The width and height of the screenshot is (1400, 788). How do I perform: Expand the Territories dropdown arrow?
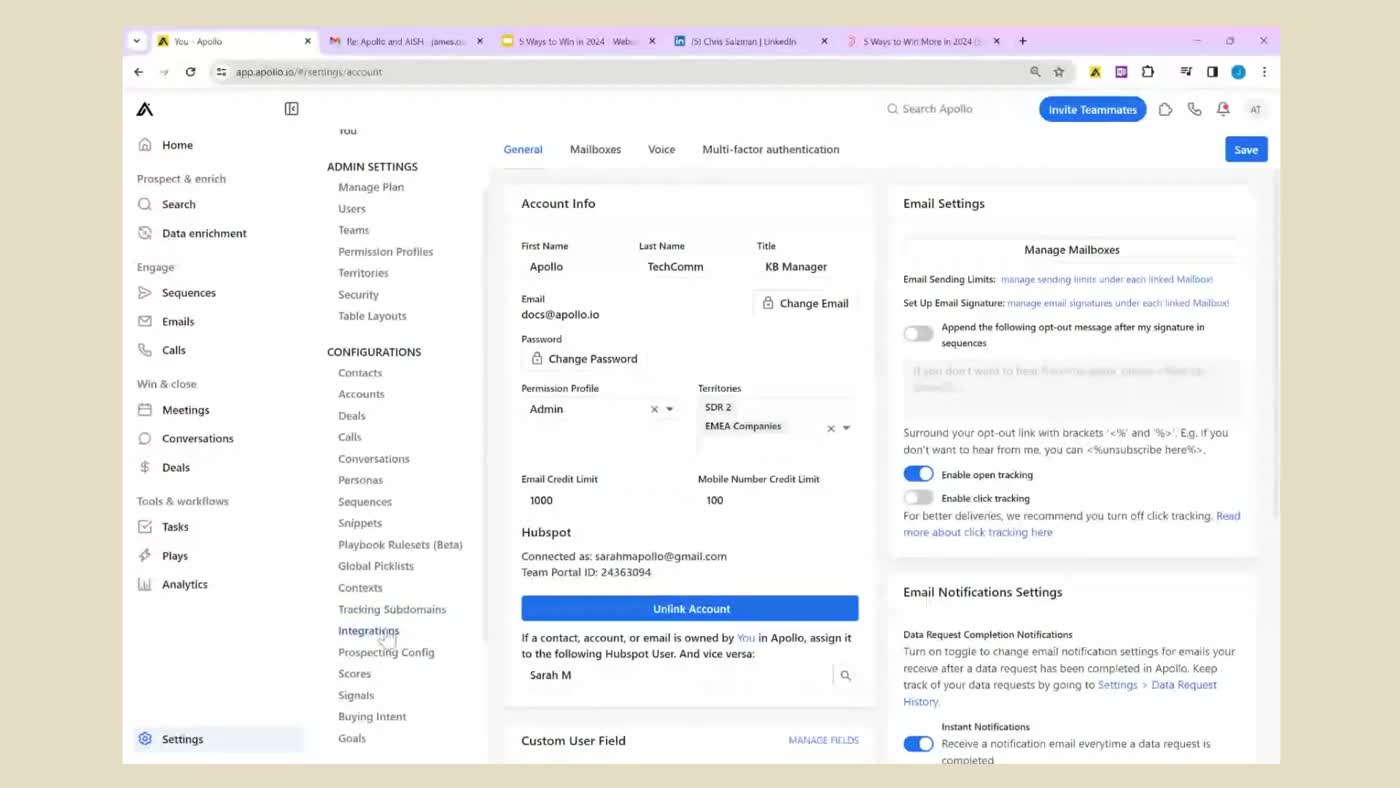point(846,428)
